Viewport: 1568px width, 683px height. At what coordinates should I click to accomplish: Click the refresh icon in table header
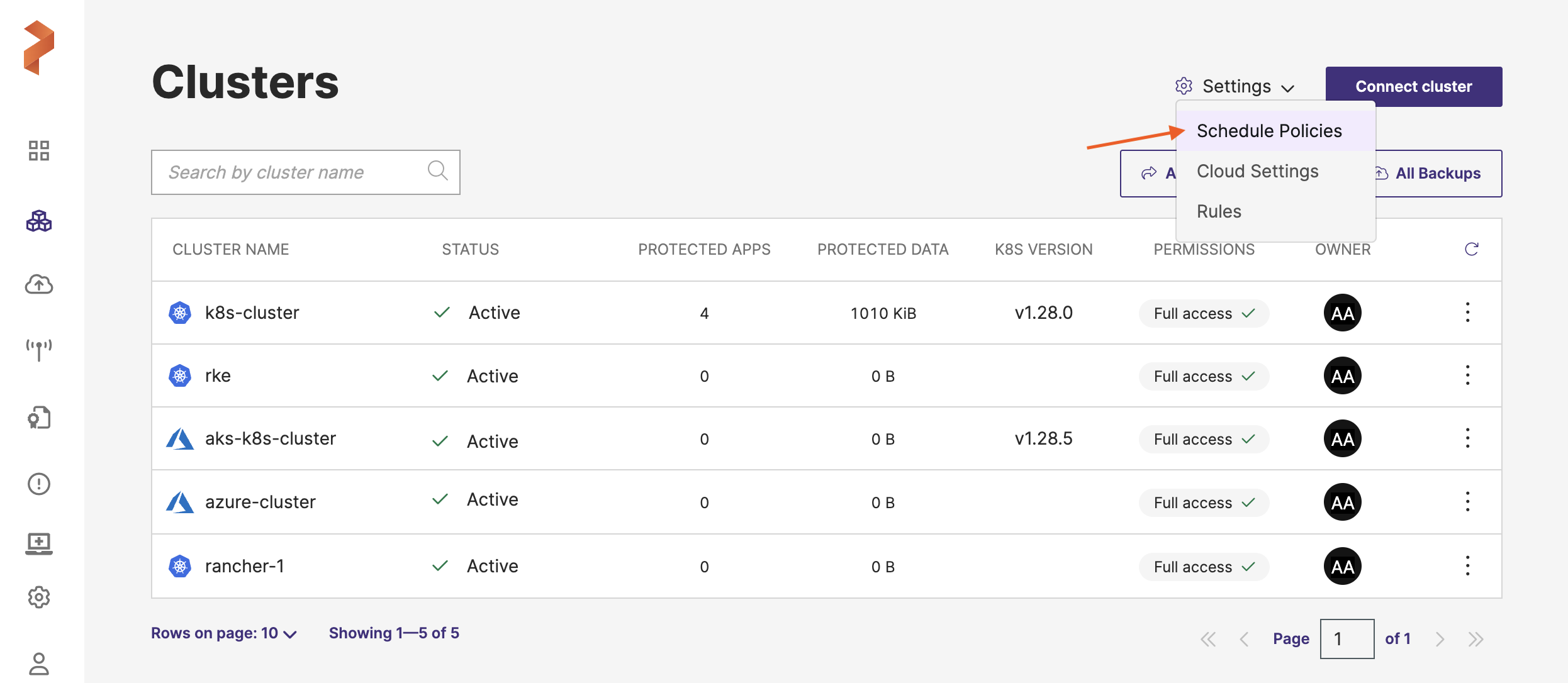[x=1471, y=249]
